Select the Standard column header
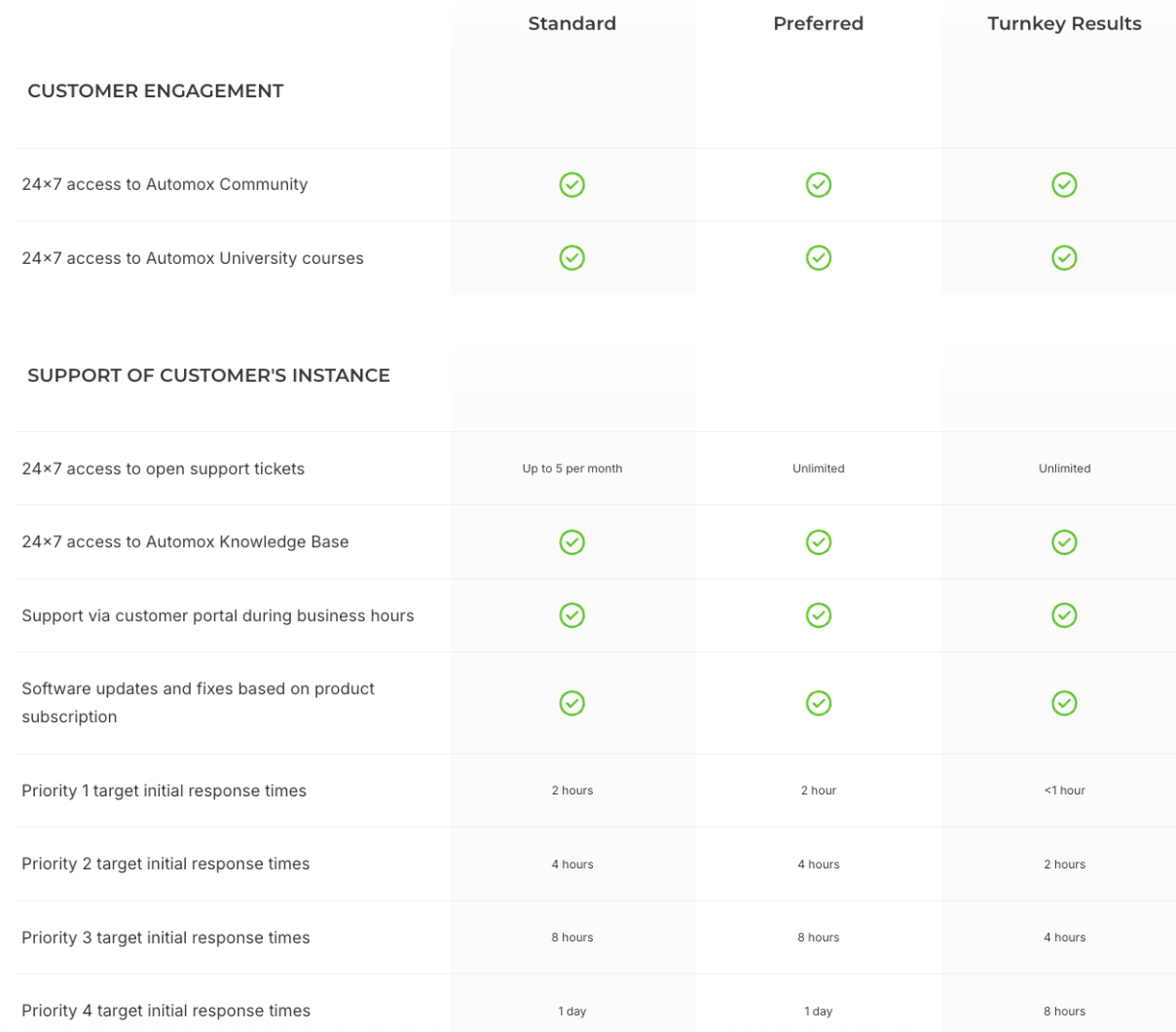 572,23
